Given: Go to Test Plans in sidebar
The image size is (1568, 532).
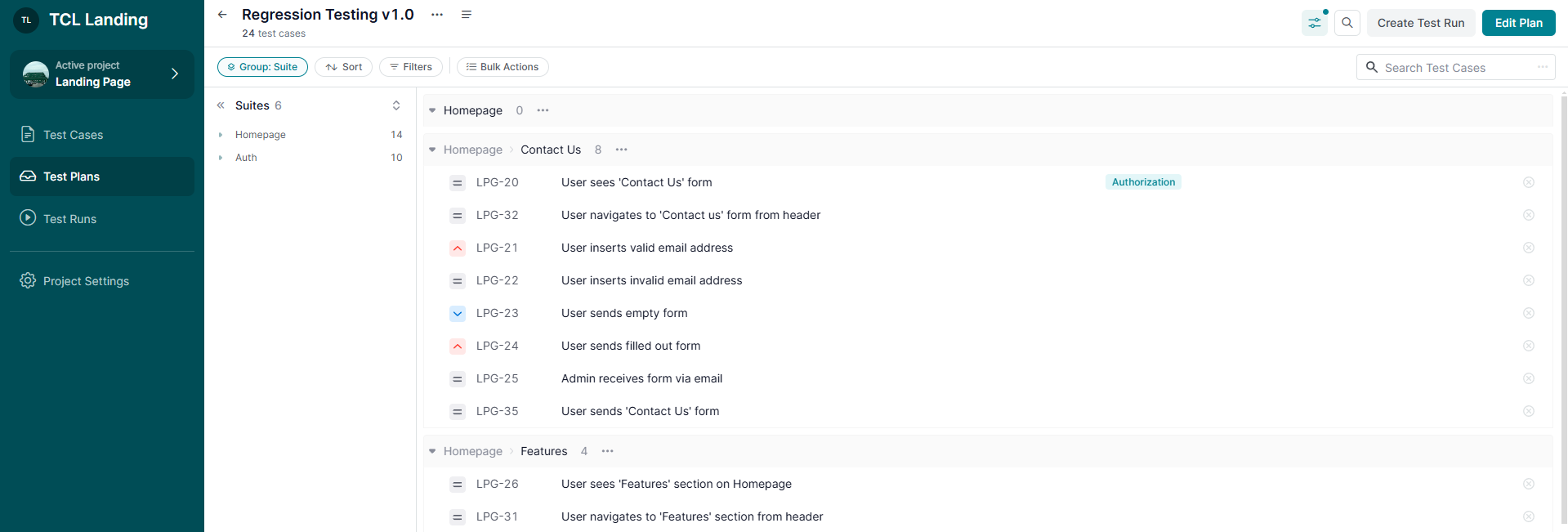Looking at the screenshot, I should coord(102,177).
